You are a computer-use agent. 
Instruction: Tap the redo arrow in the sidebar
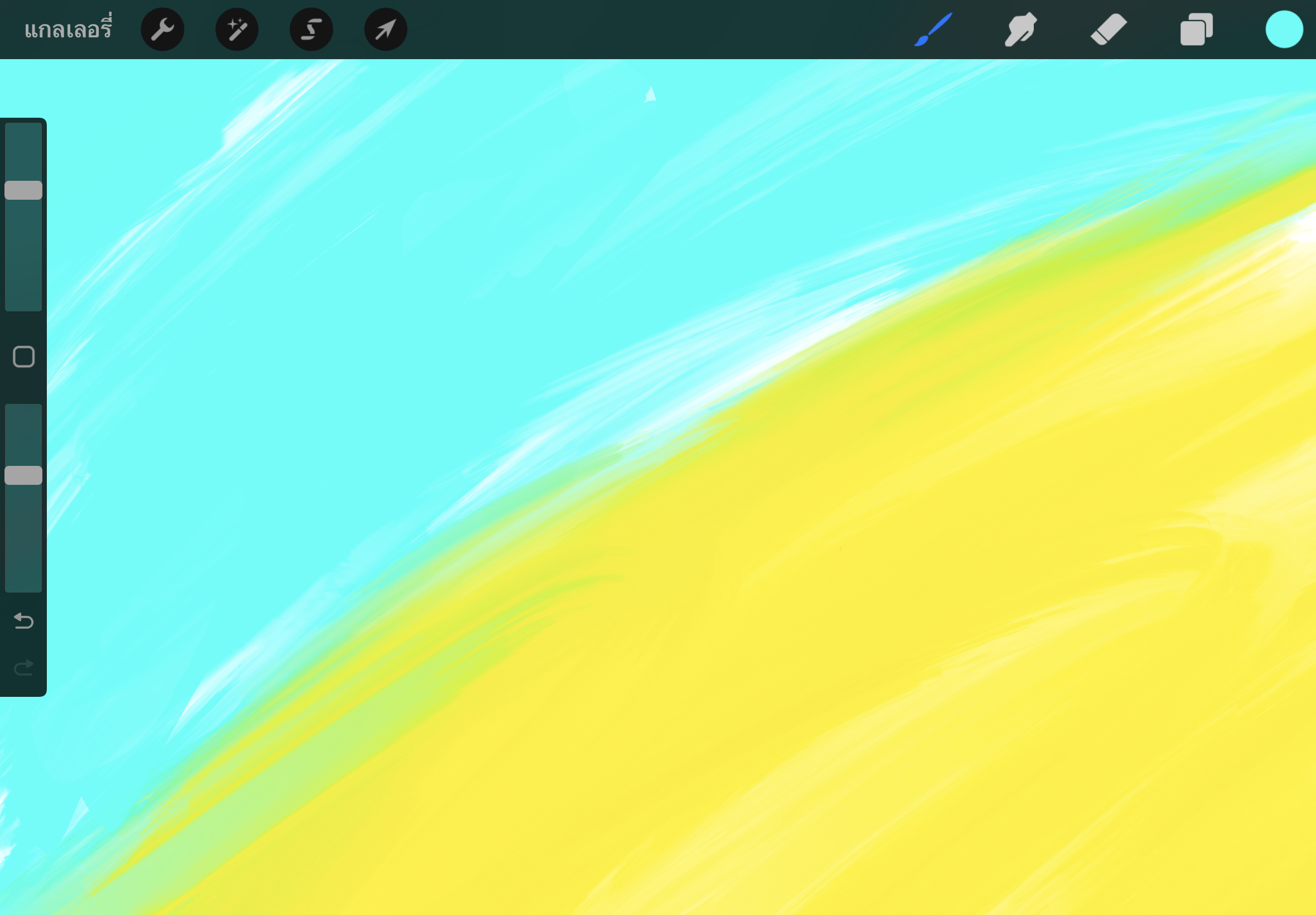pos(23,667)
